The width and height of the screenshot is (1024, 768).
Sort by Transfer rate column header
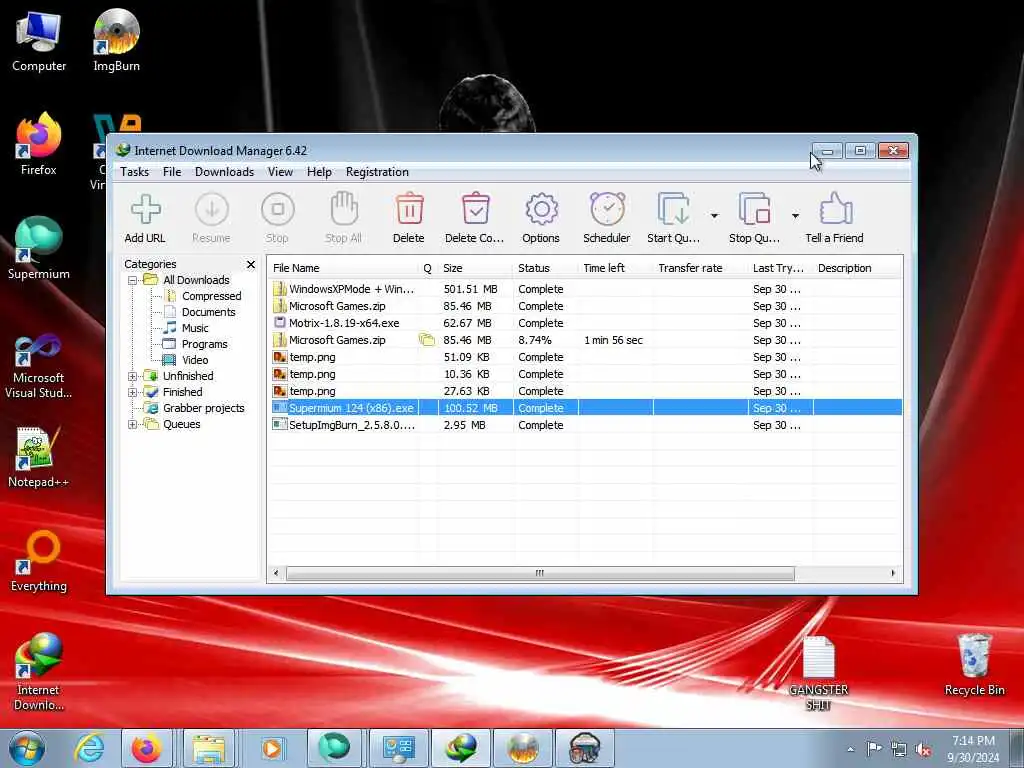point(699,268)
